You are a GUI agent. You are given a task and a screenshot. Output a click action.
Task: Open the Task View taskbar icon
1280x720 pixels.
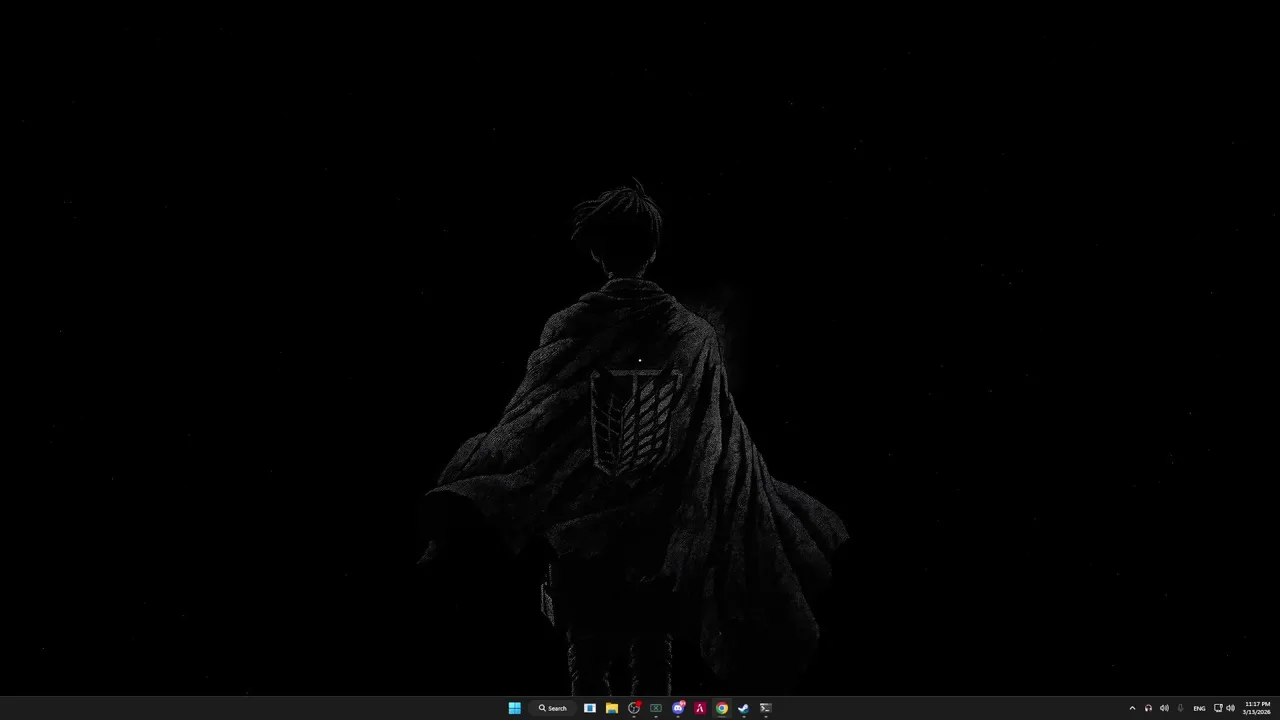pyautogui.click(x=590, y=708)
